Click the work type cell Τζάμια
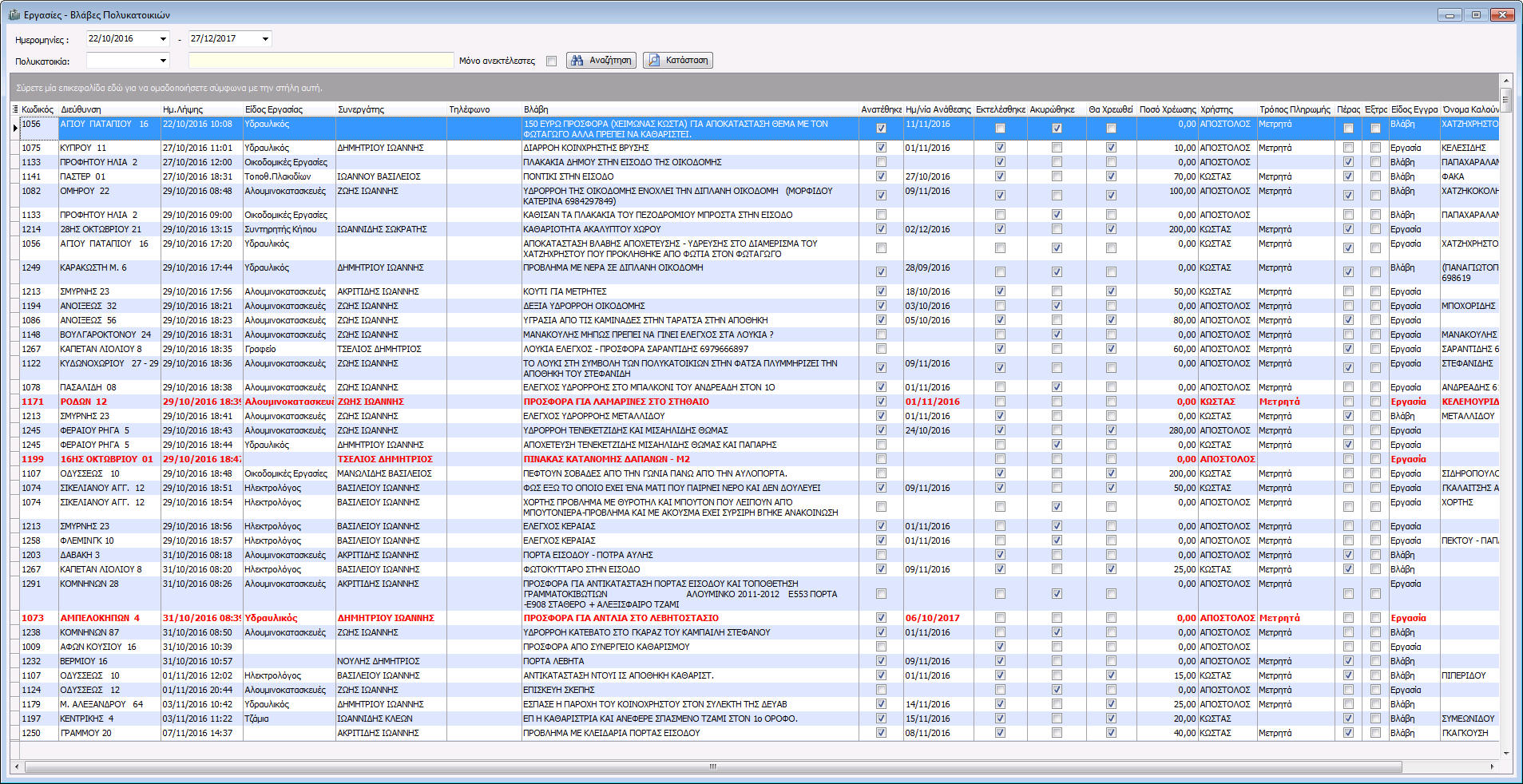 256,719
